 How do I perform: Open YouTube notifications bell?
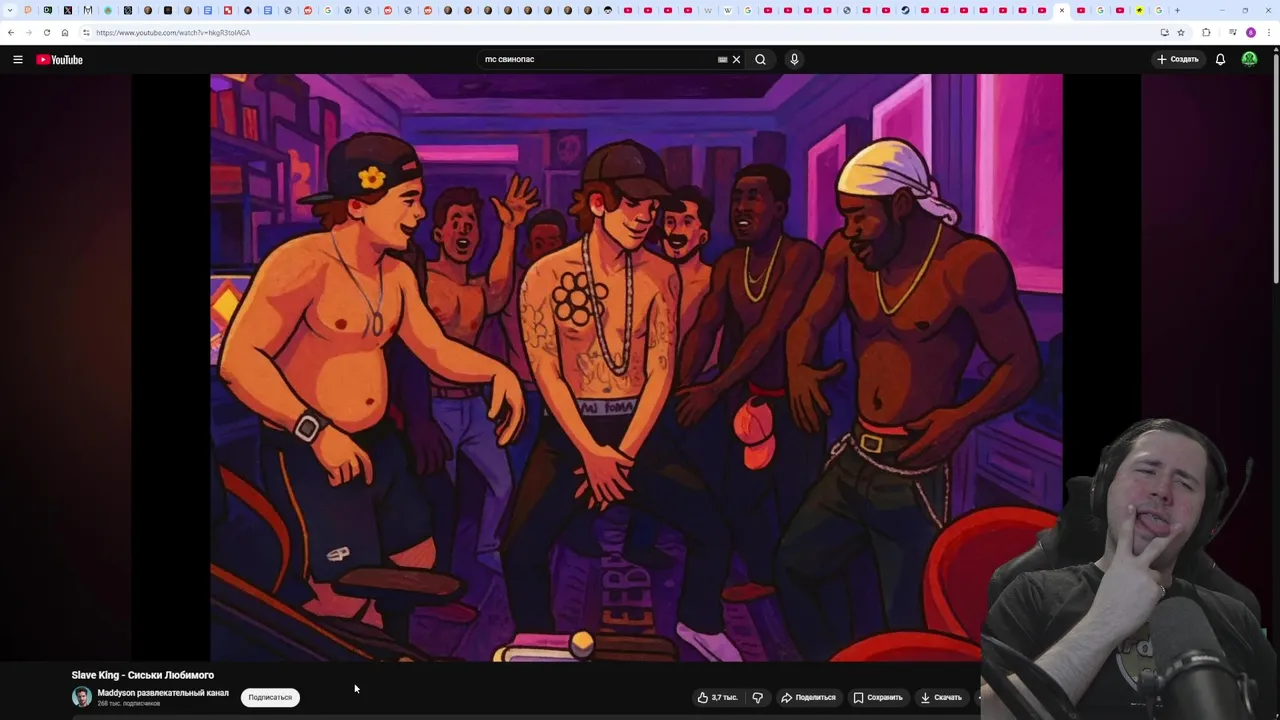(1220, 59)
